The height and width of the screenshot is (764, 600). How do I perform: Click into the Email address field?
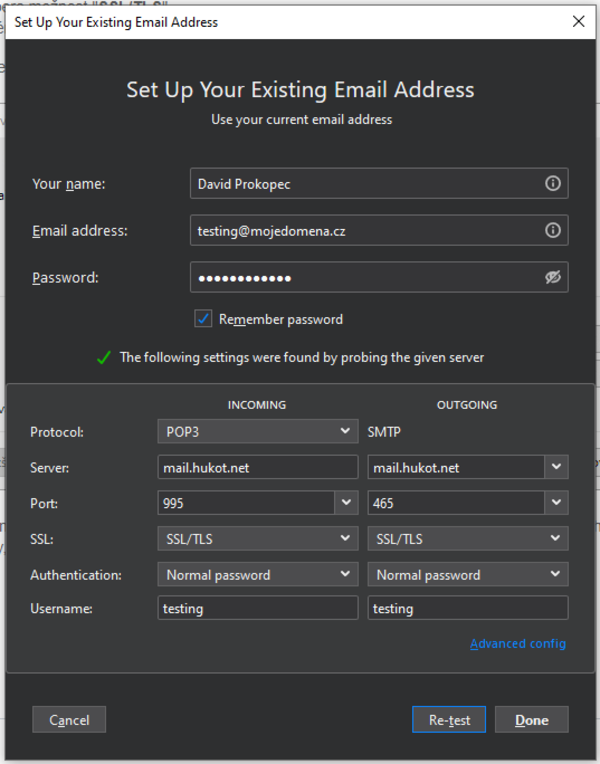click(x=365, y=231)
